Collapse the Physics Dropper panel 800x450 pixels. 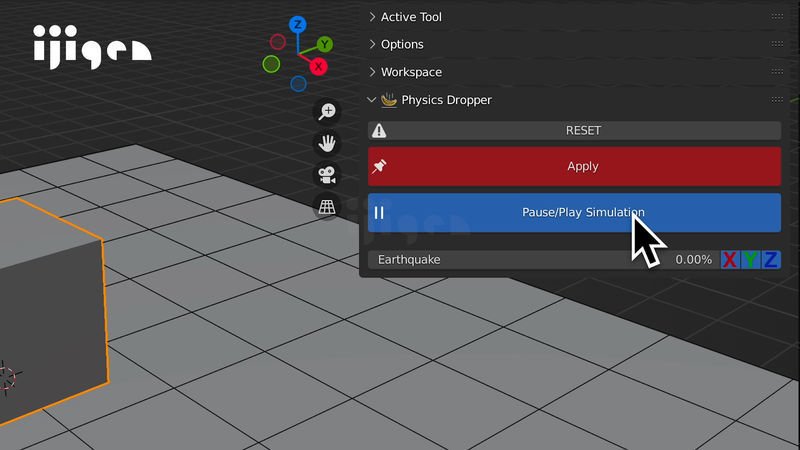(x=371, y=100)
